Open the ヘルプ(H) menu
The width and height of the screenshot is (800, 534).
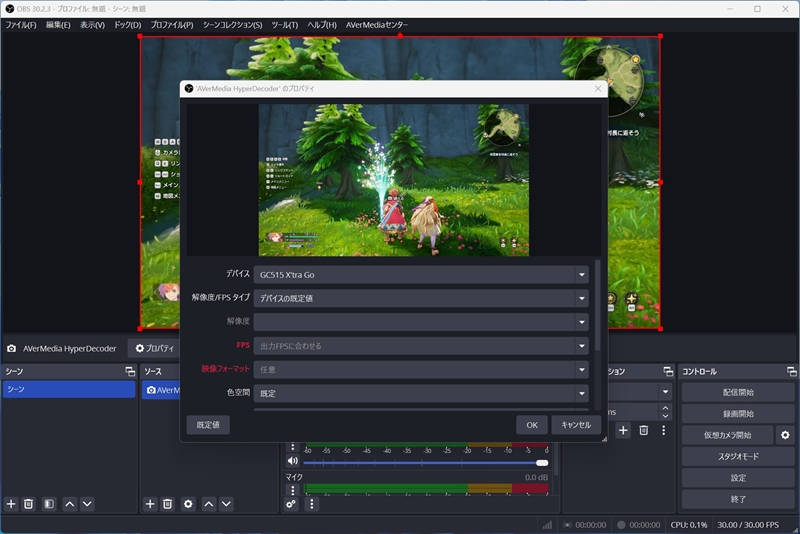[x=322, y=24]
